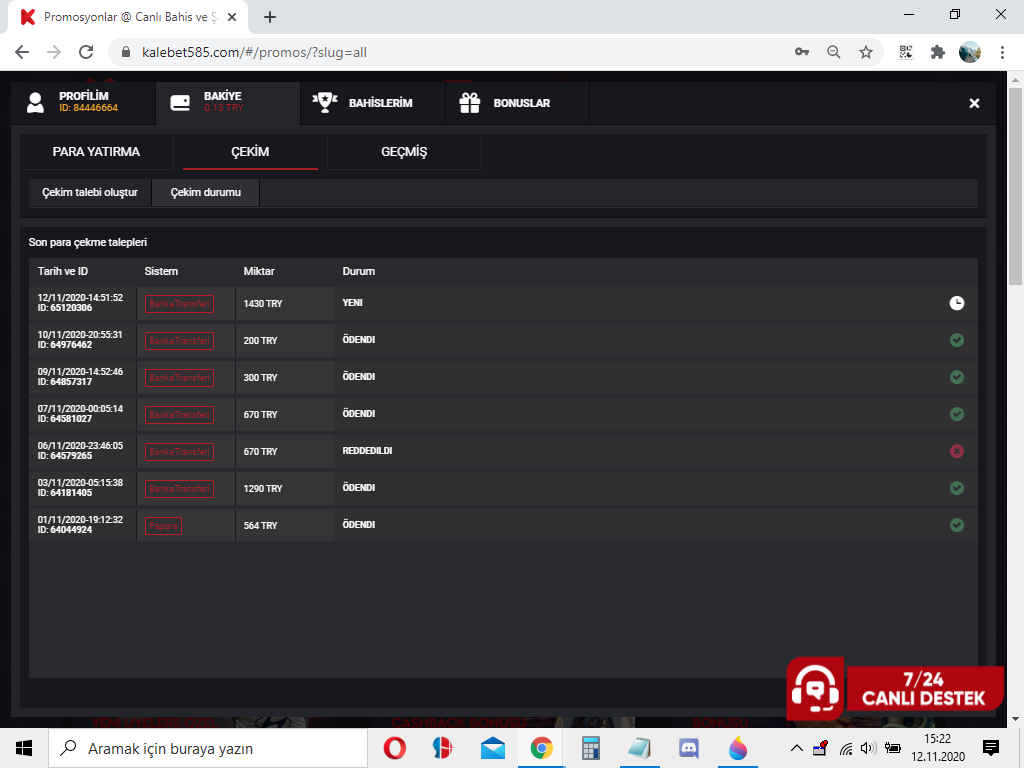The image size is (1024, 768).
Task: Click row ID: 65120306 date cell
Action: 82,303
